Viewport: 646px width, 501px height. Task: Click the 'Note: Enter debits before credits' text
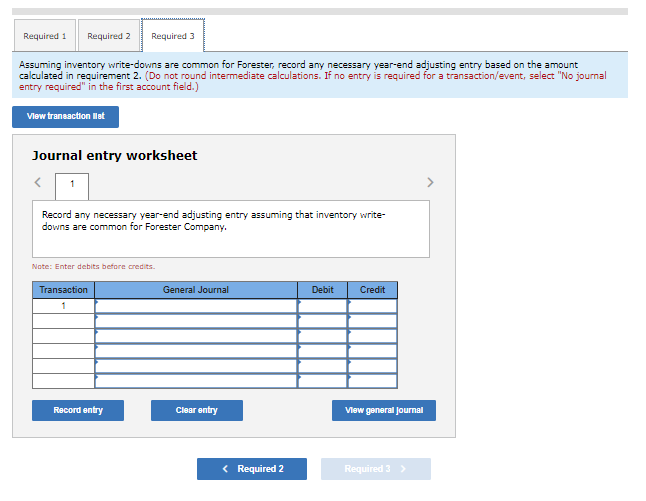pyautogui.click(x=94, y=267)
